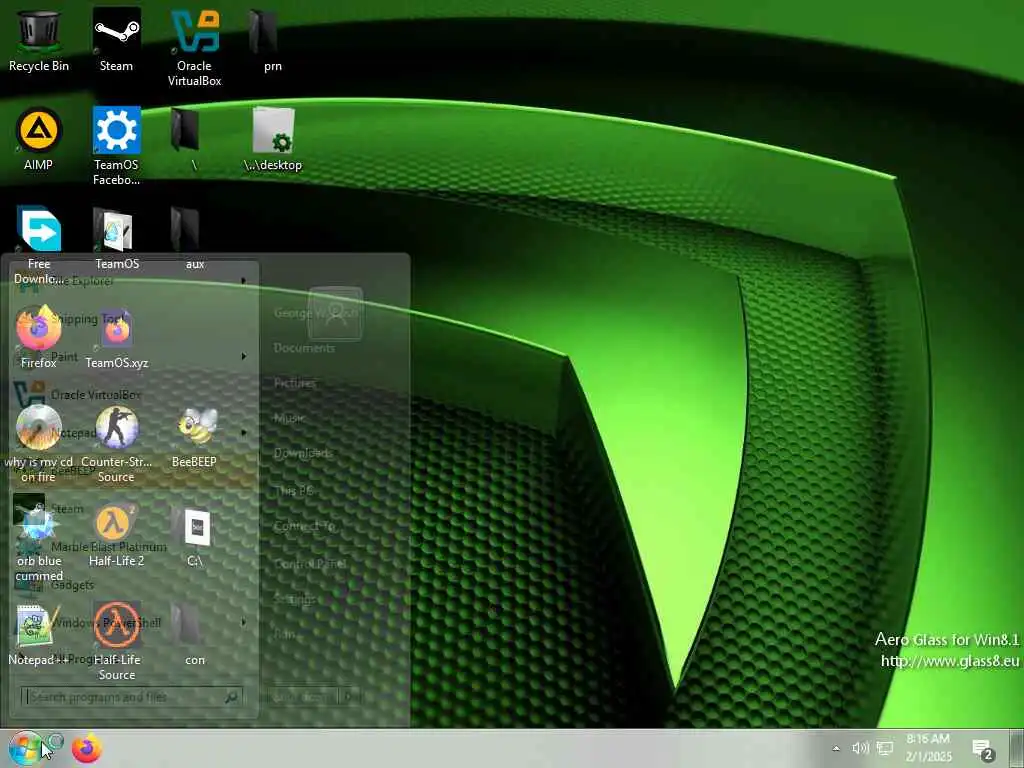Open Pictures in the Start menu
The height and width of the screenshot is (768, 1024).
pos(295,383)
